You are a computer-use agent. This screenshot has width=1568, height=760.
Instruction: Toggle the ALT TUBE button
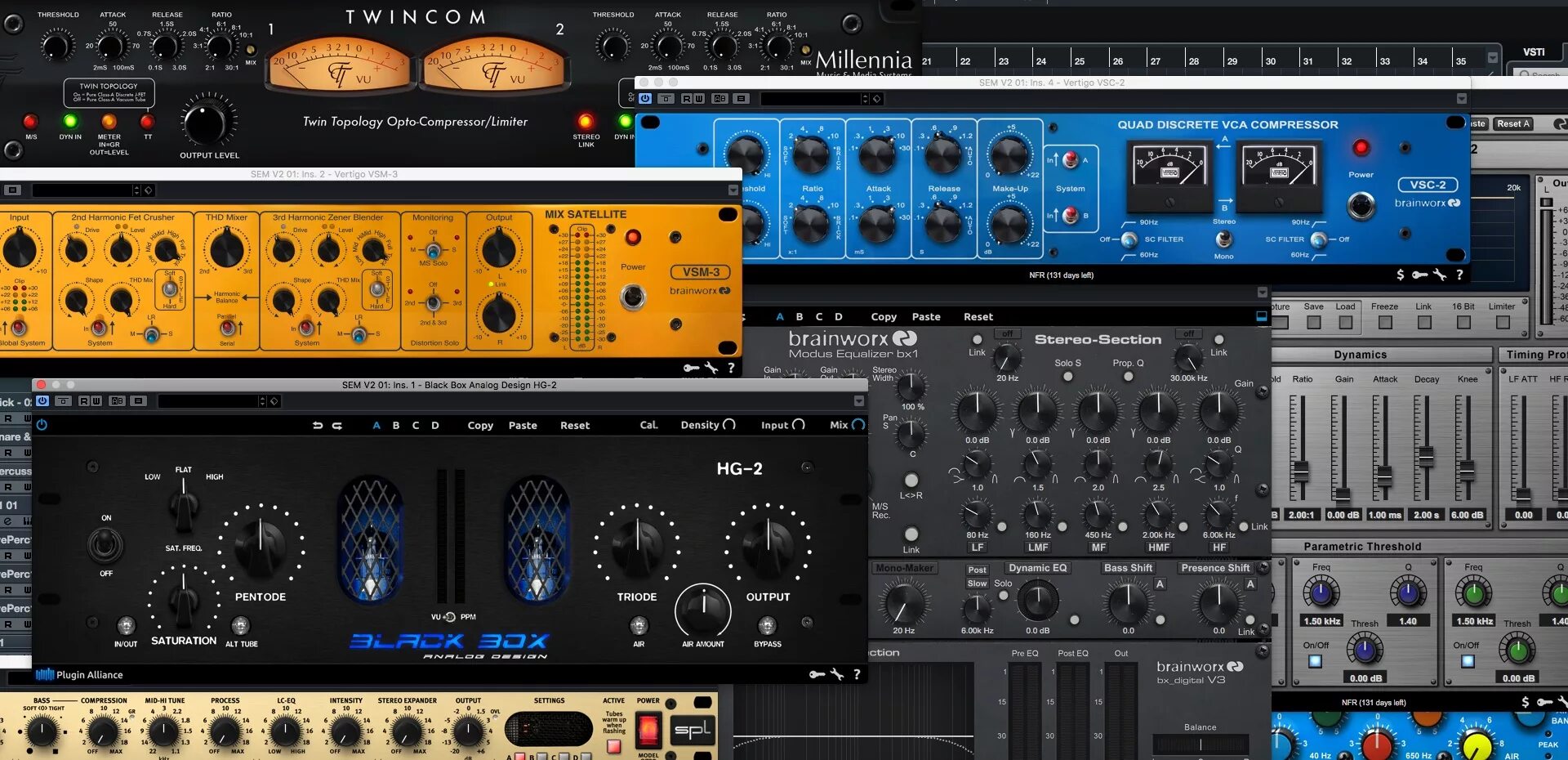coord(240,626)
